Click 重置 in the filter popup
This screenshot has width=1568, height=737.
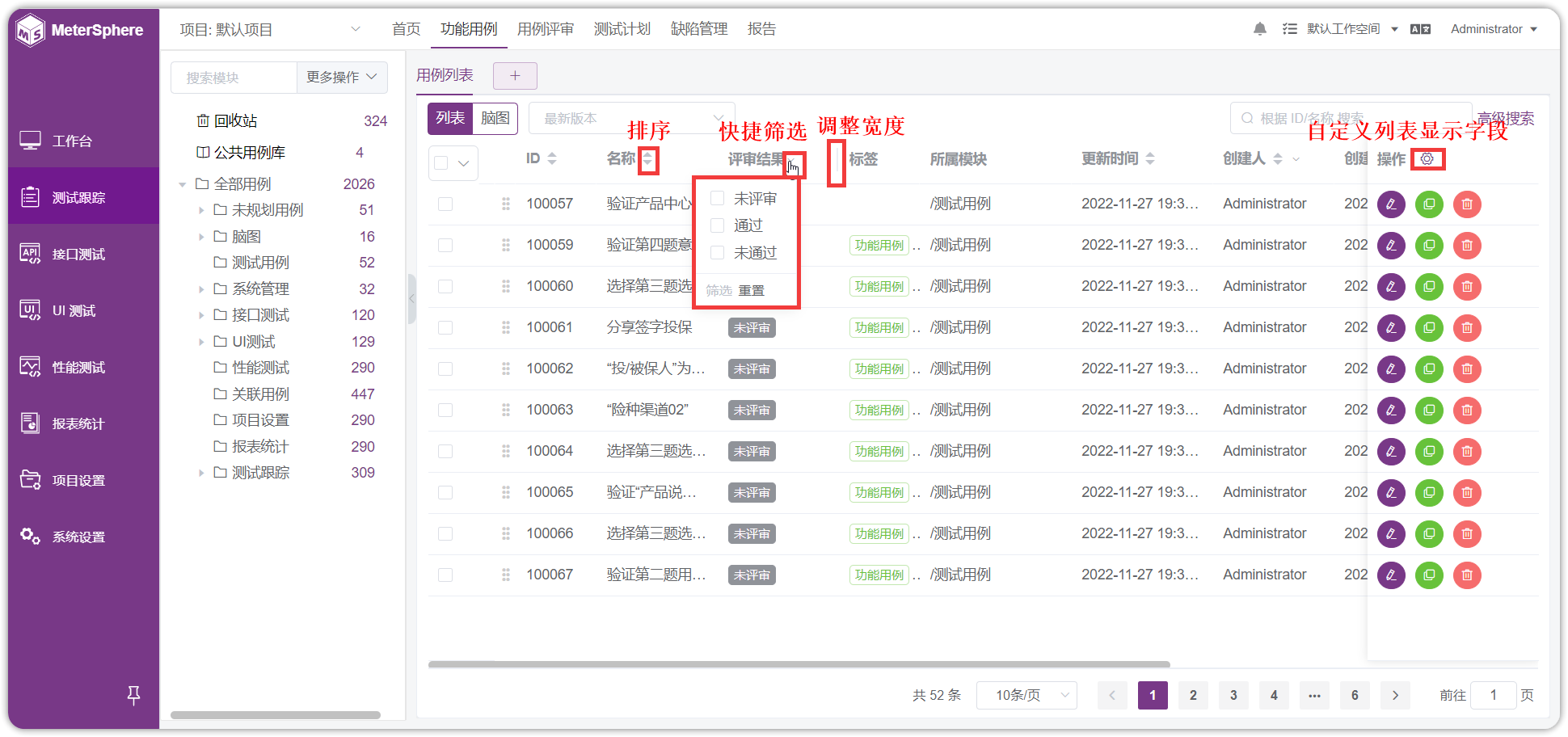click(751, 290)
